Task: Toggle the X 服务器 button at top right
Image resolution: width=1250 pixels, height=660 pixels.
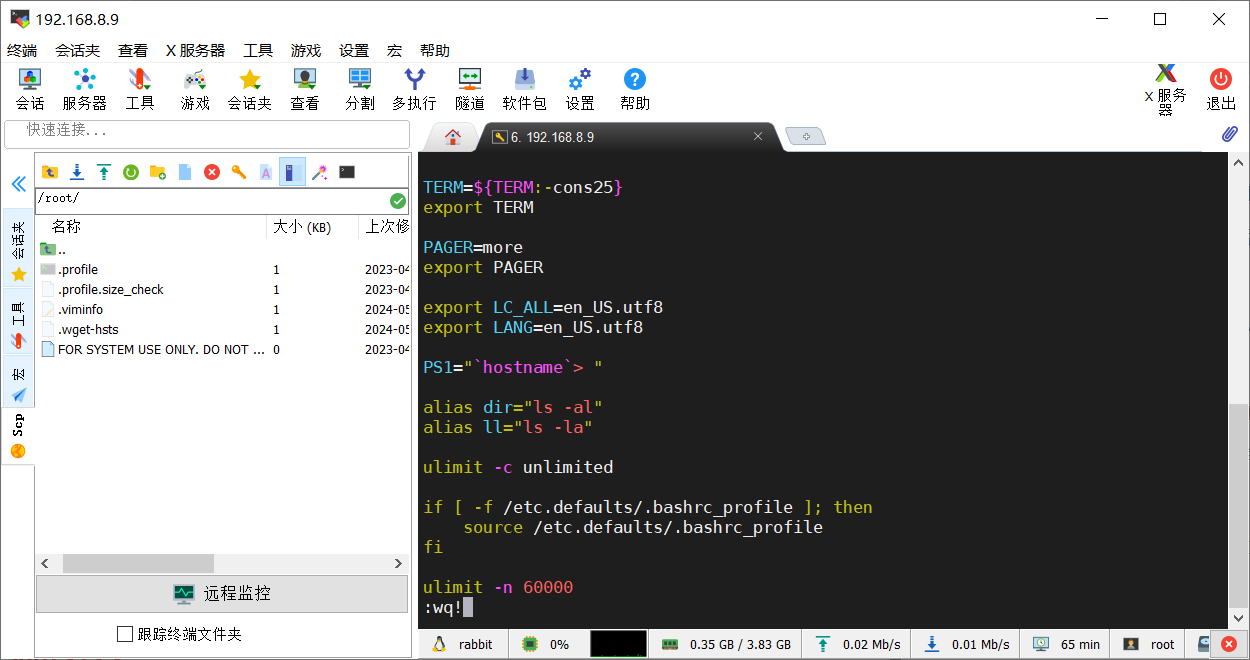Action: tap(1165, 88)
